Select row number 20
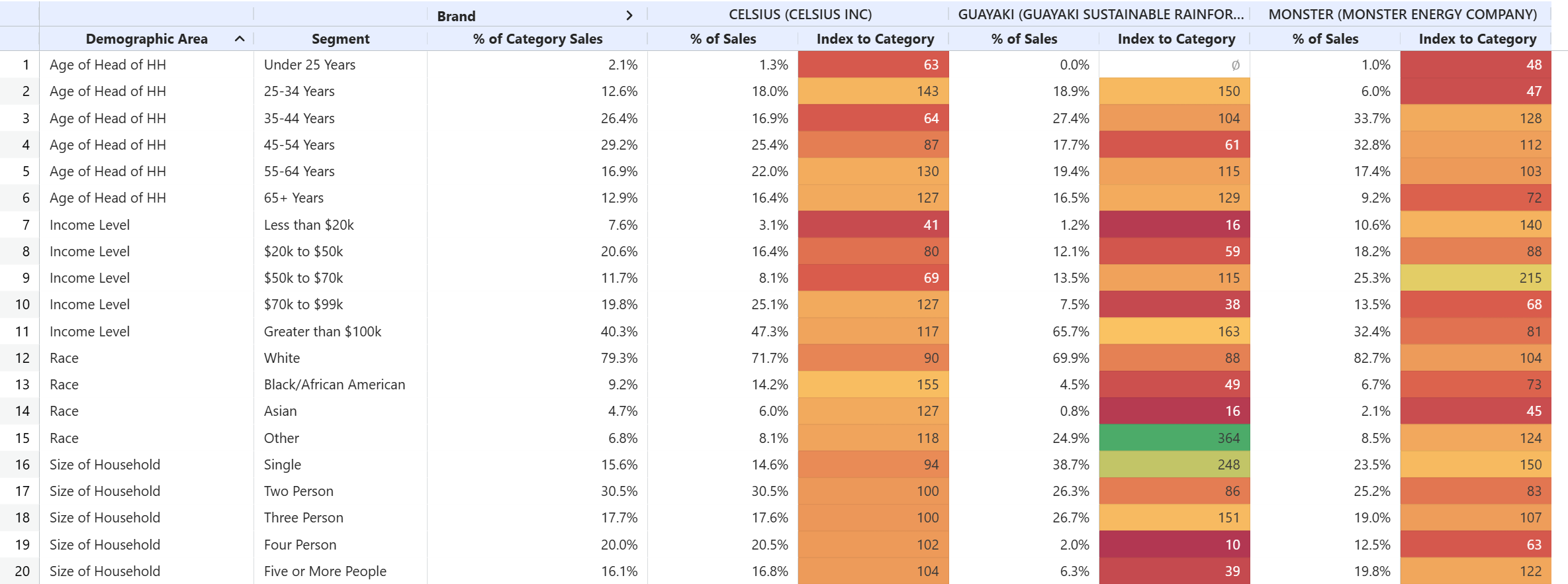The image size is (1568, 584). pos(22,571)
